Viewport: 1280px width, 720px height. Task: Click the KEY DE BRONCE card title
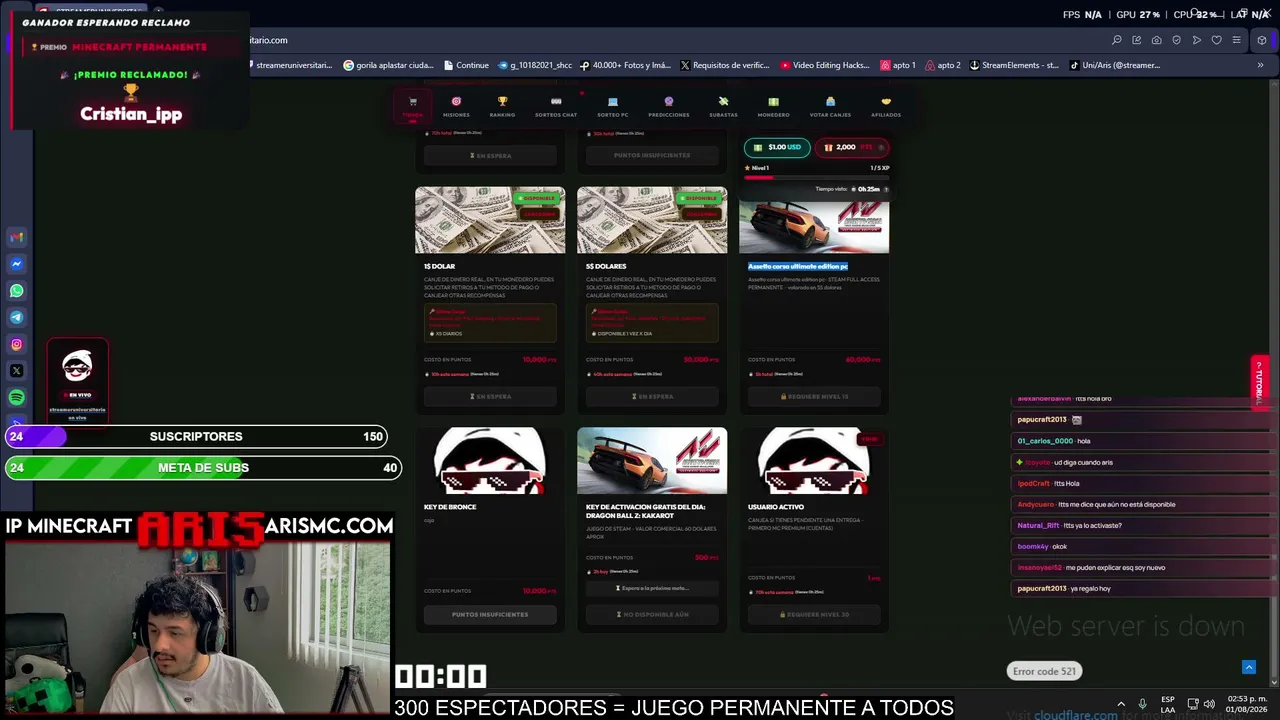(450, 507)
